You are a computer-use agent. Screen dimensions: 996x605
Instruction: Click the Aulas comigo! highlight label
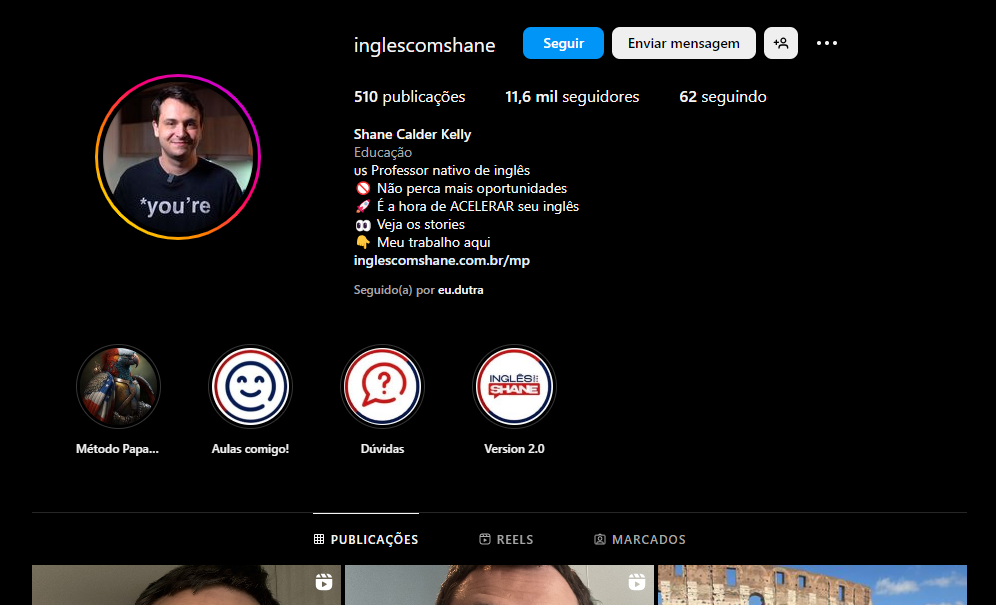pyautogui.click(x=250, y=449)
